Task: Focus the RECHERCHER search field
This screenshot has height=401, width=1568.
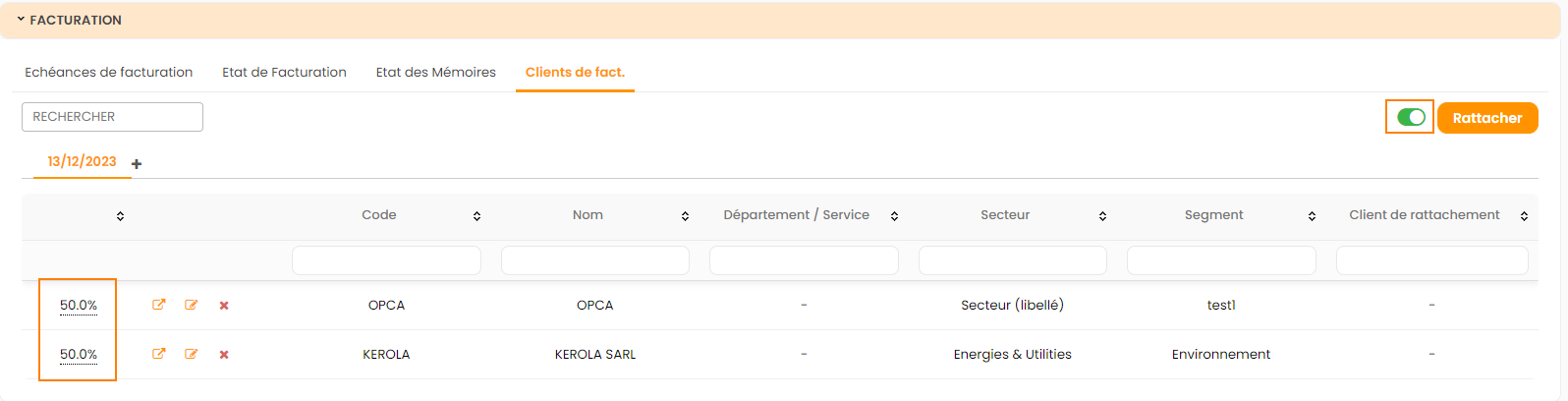Action: click(112, 117)
